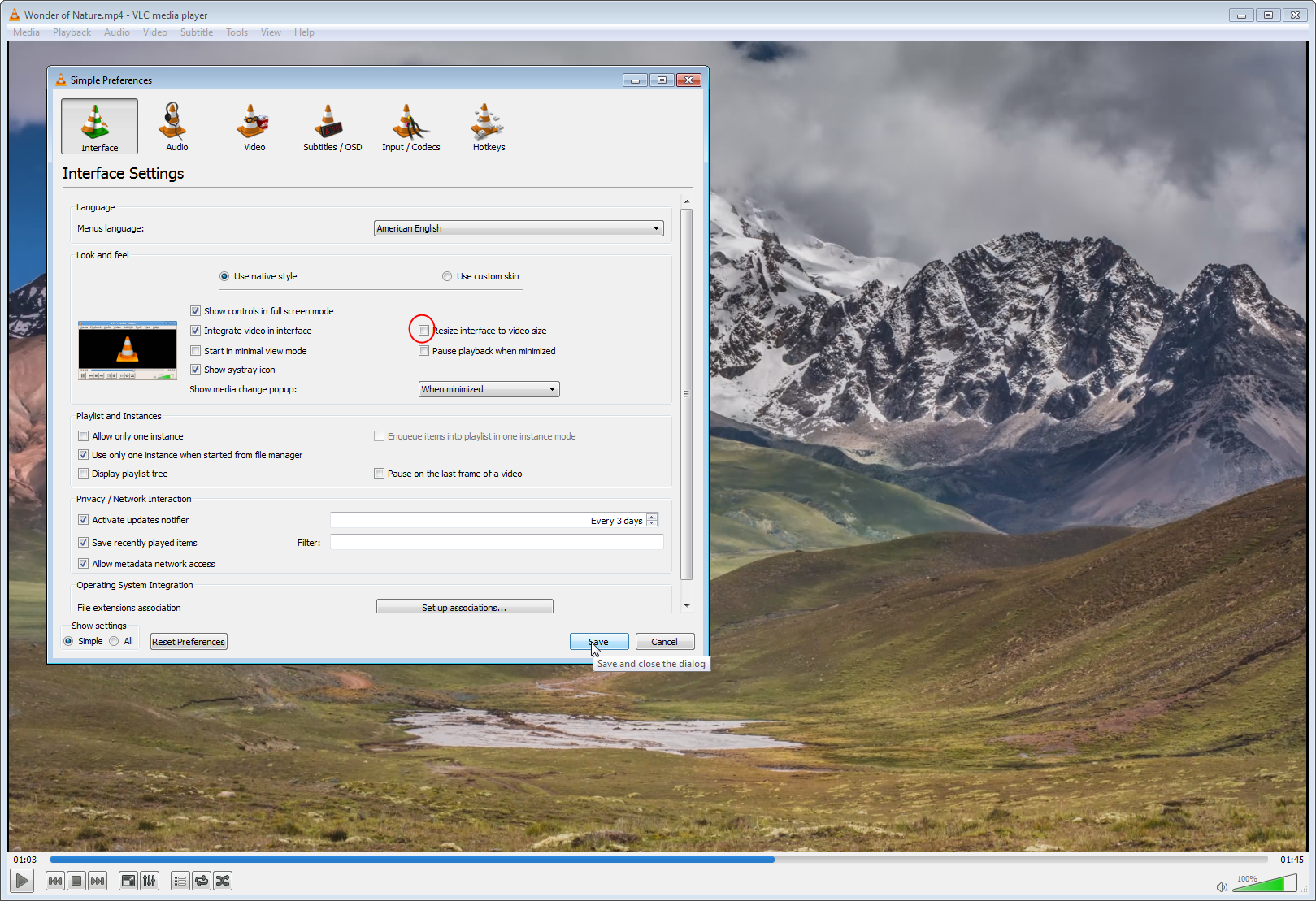This screenshot has height=901, width=1316.
Task: Click the VLC interface preview thumbnail
Action: click(128, 350)
